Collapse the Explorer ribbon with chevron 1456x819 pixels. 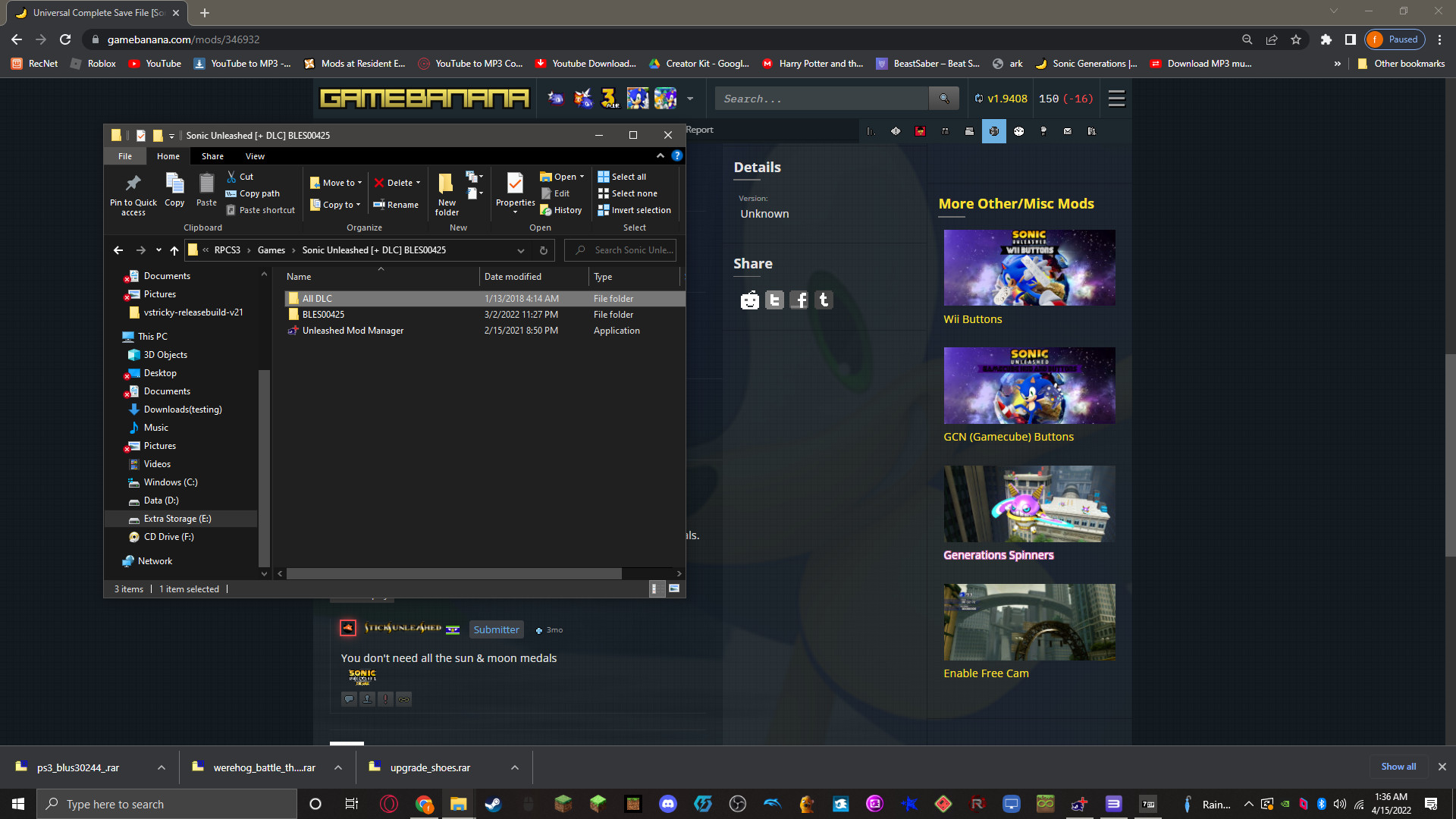click(661, 155)
